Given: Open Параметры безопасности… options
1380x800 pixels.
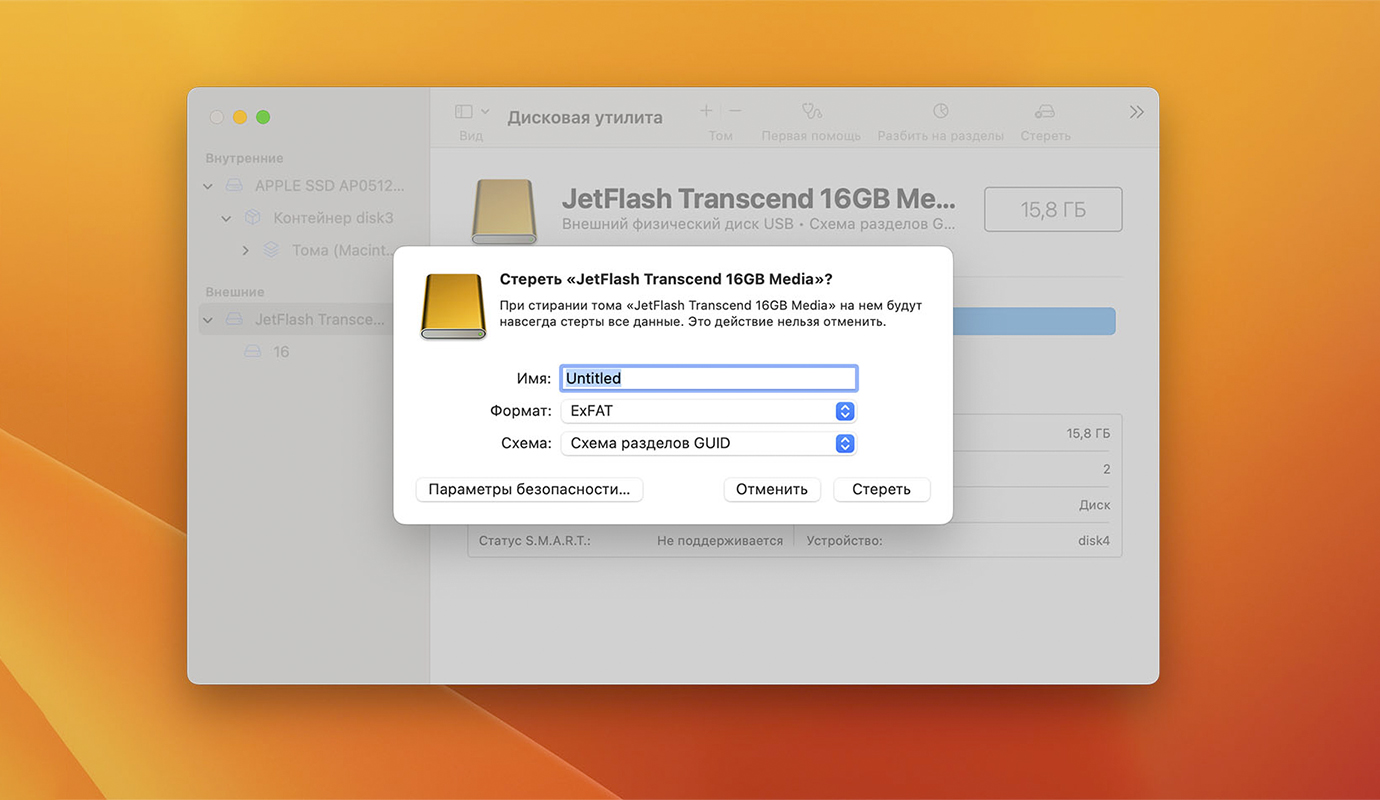Looking at the screenshot, I should tap(529, 489).
